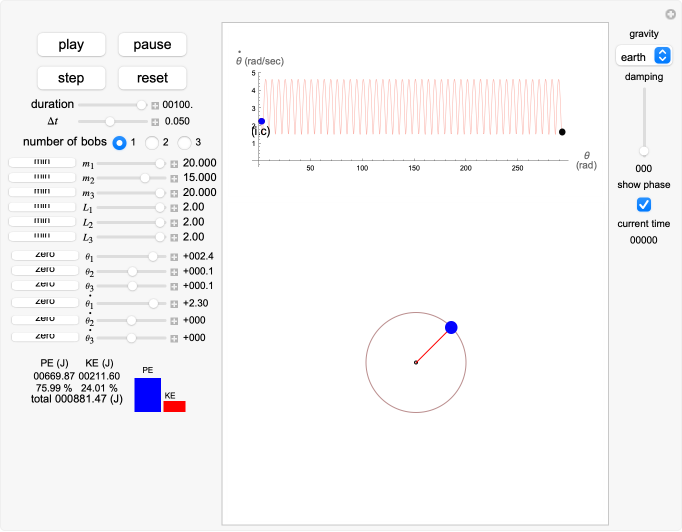Open the gravity earth dropdown
Image resolution: width=682 pixels, height=532 pixels.
click(644, 57)
